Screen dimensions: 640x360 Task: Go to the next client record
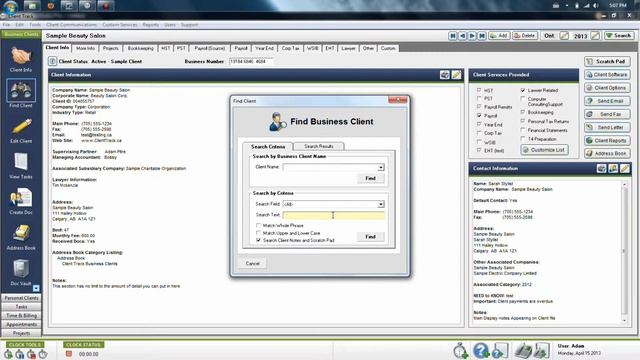(x=472, y=36)
